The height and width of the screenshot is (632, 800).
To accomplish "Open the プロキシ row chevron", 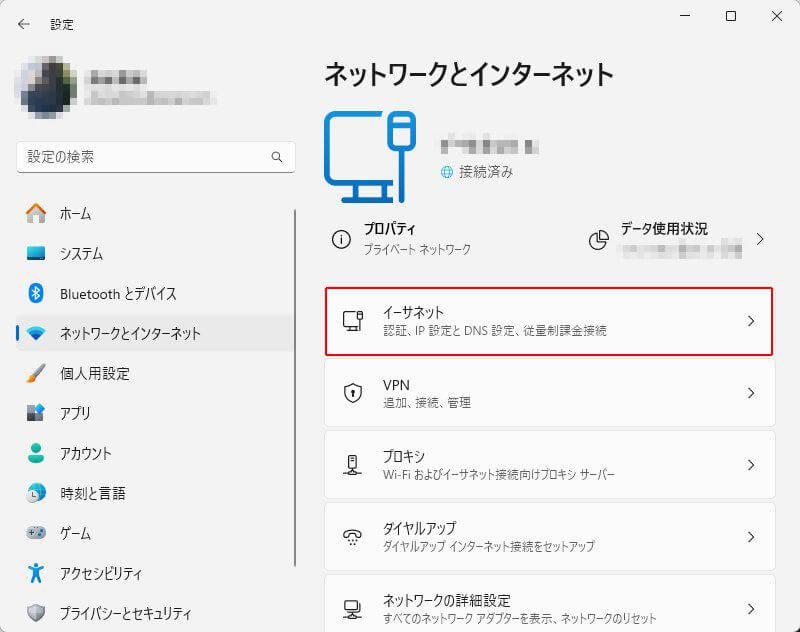I will pyautogui.click(x=751, y=465).
